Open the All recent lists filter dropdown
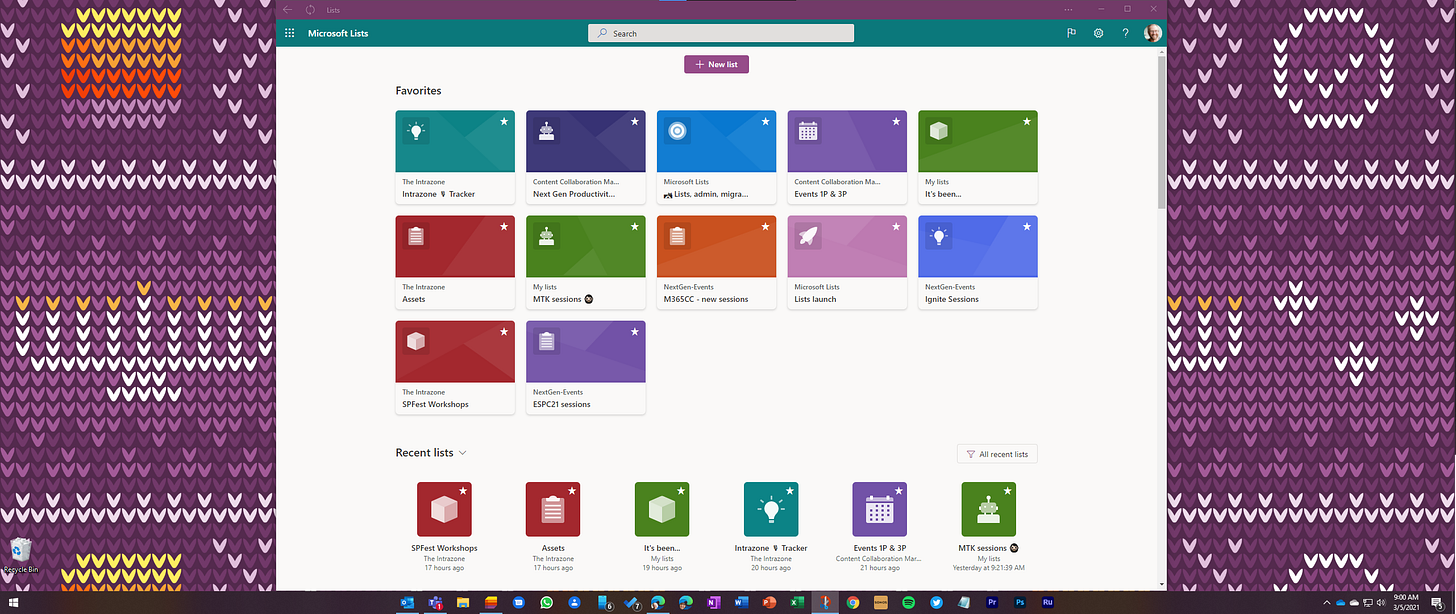 click(996, 453)
